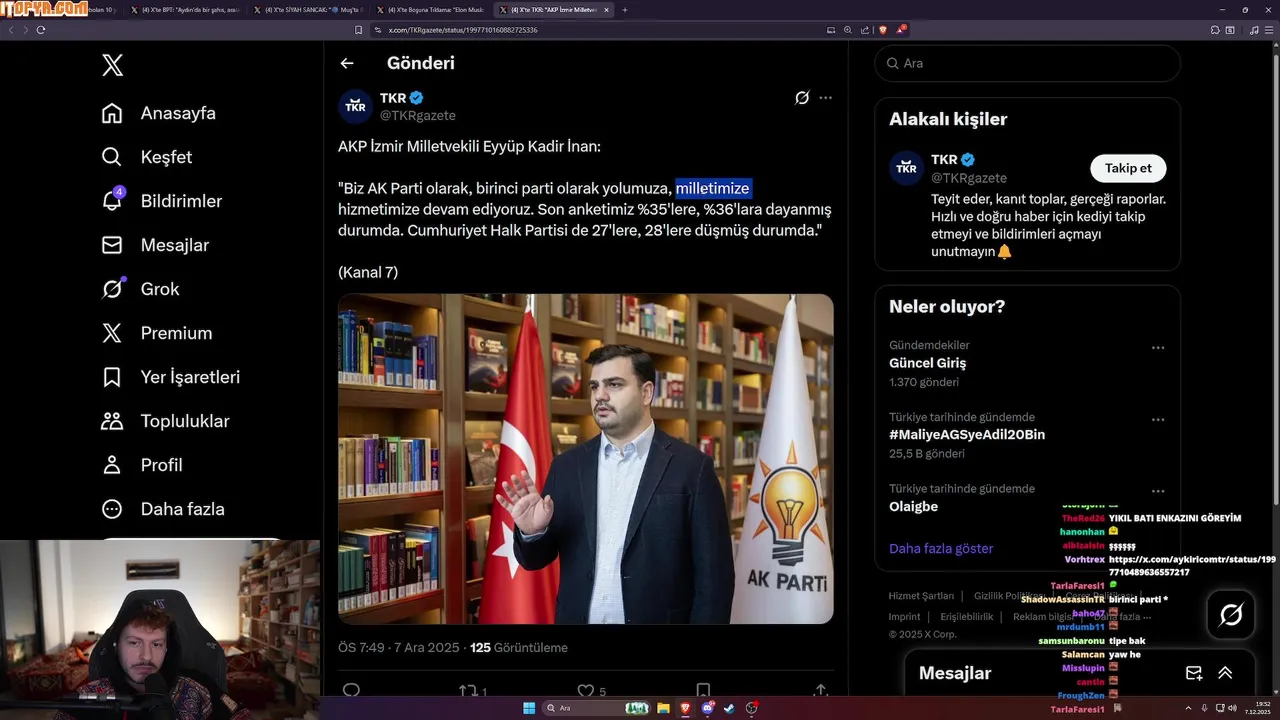Open the Windows Start button
The height and width of the screenshot is (720, 1280).
tap(529, 708)
